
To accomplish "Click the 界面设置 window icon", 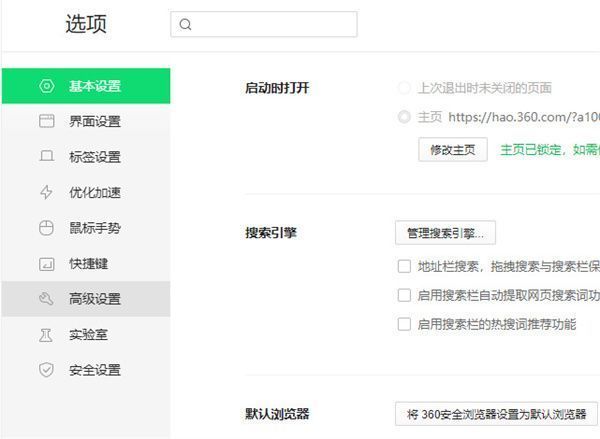I will point(46,122).
